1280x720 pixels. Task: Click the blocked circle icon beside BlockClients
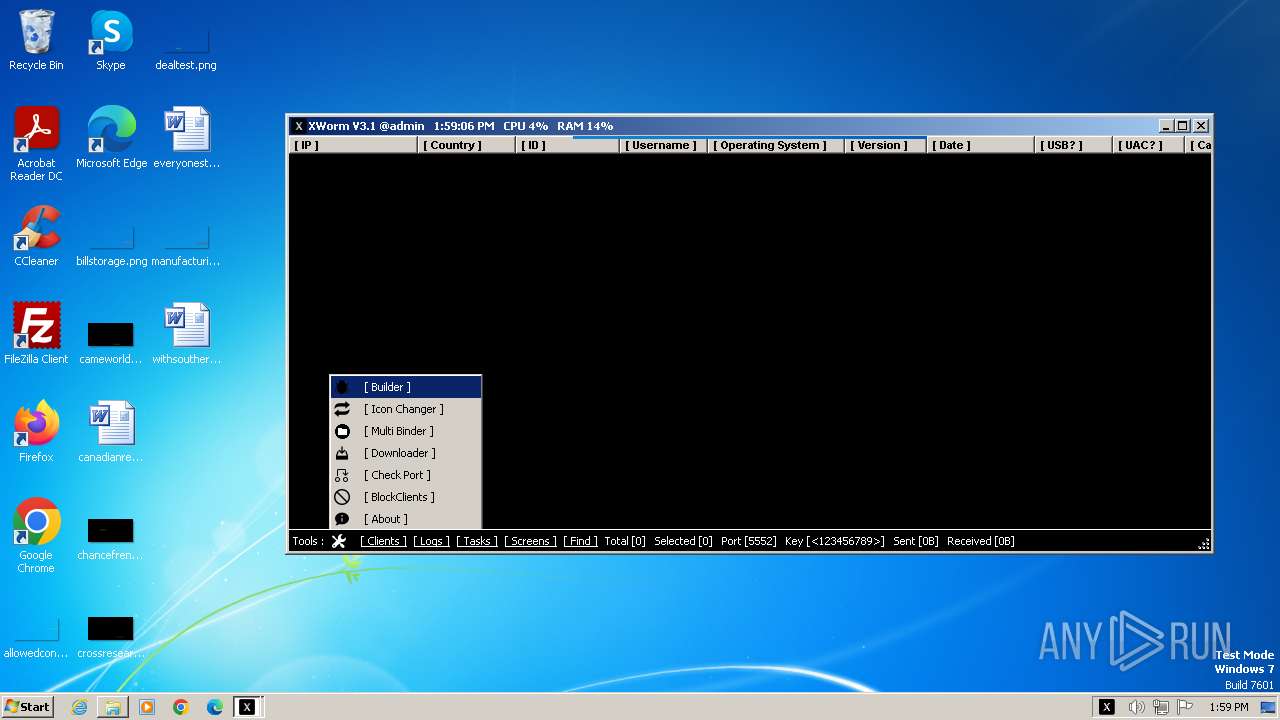(342, 497)
